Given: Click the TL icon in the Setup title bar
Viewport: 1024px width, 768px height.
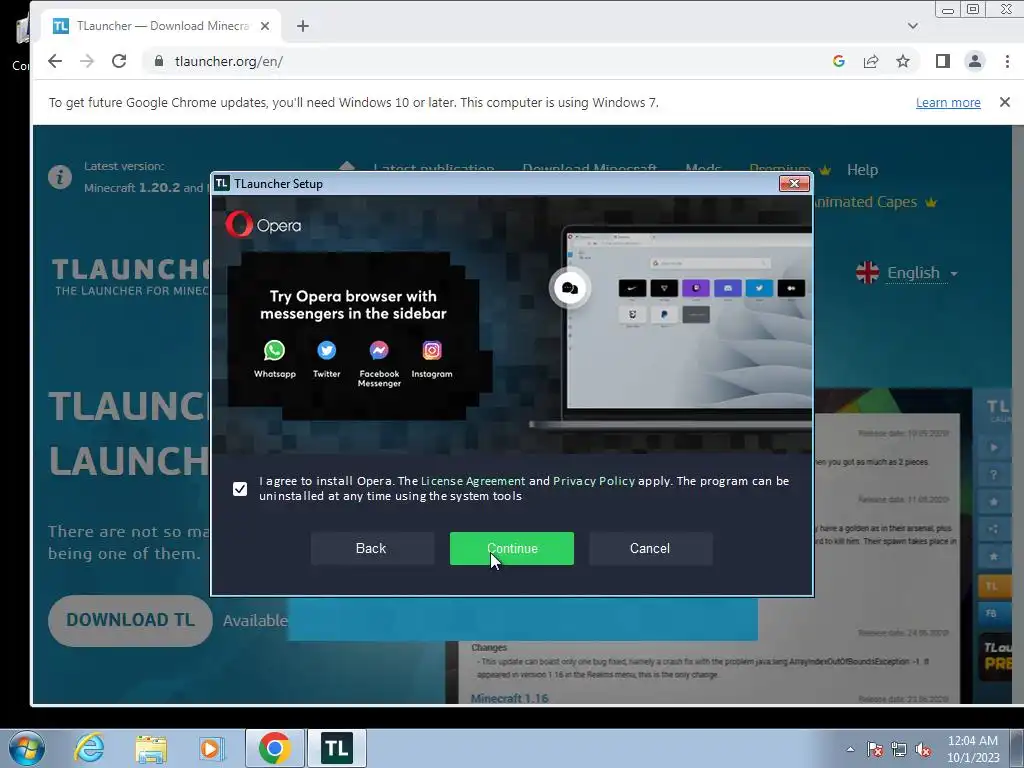Looking at the screenshot, I should coord(222,184).
